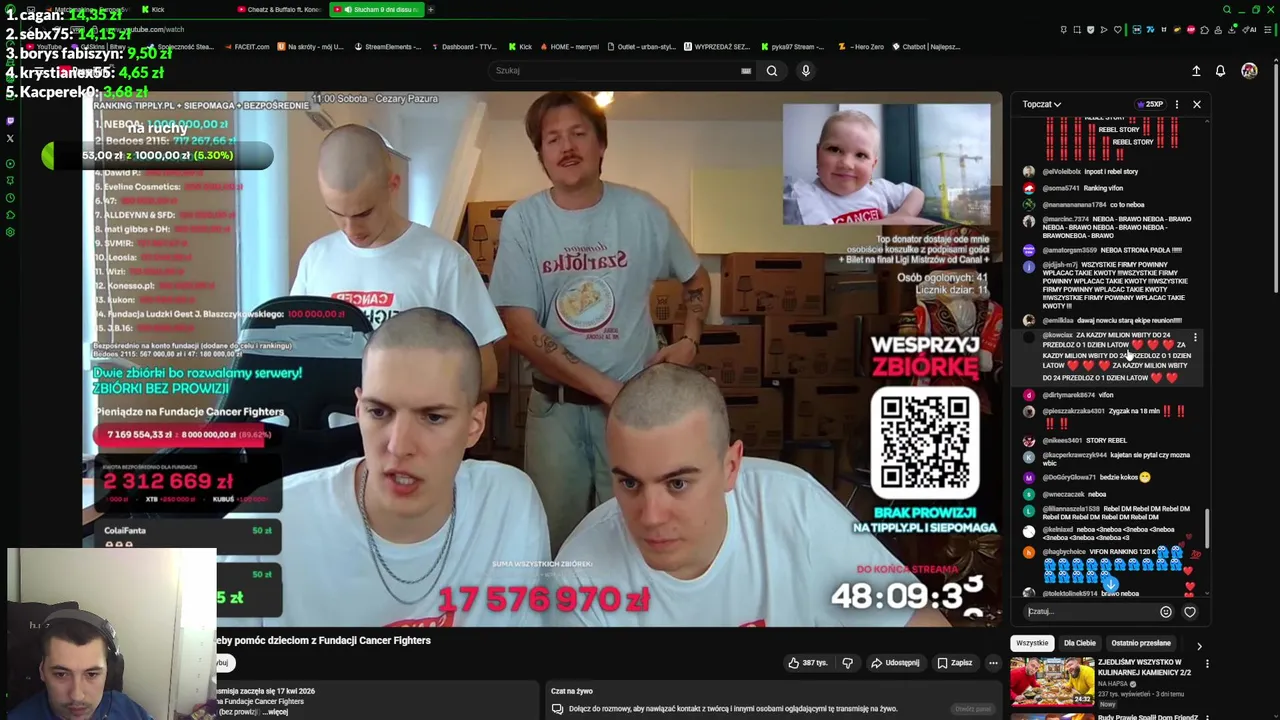
Task: Like the video (387 tys.)
Action: click(808, 662)
